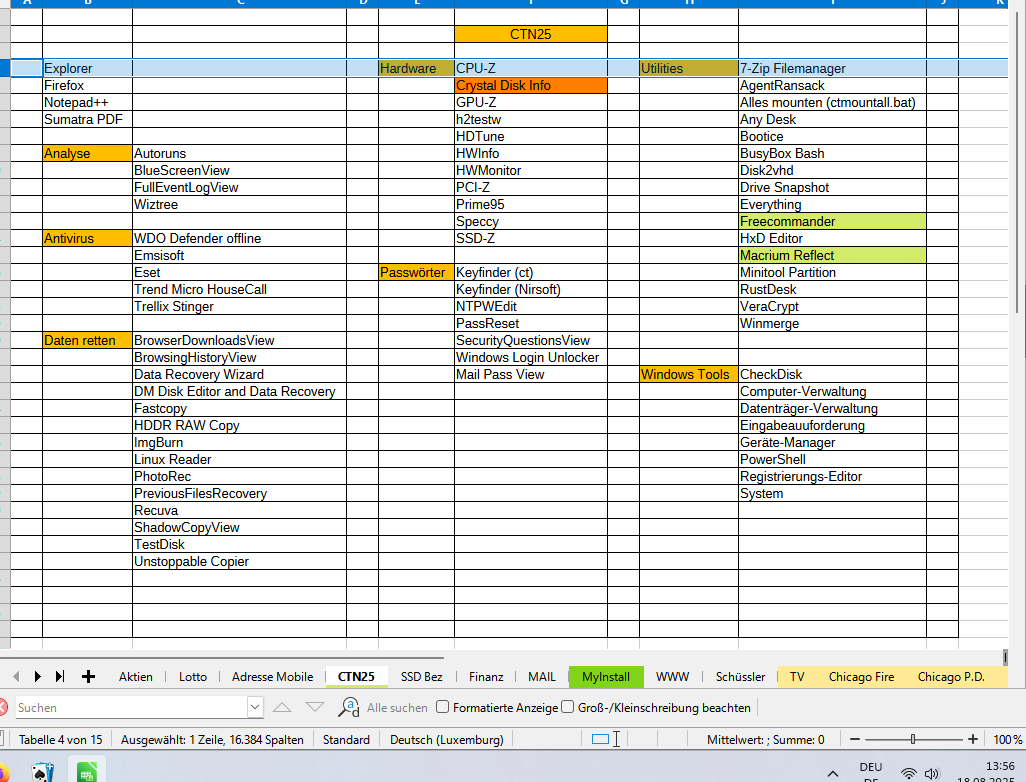The height and width of the screenshot is (782, 1026).
Task: Click into the Suchen search field
Action: pos(131,707)
